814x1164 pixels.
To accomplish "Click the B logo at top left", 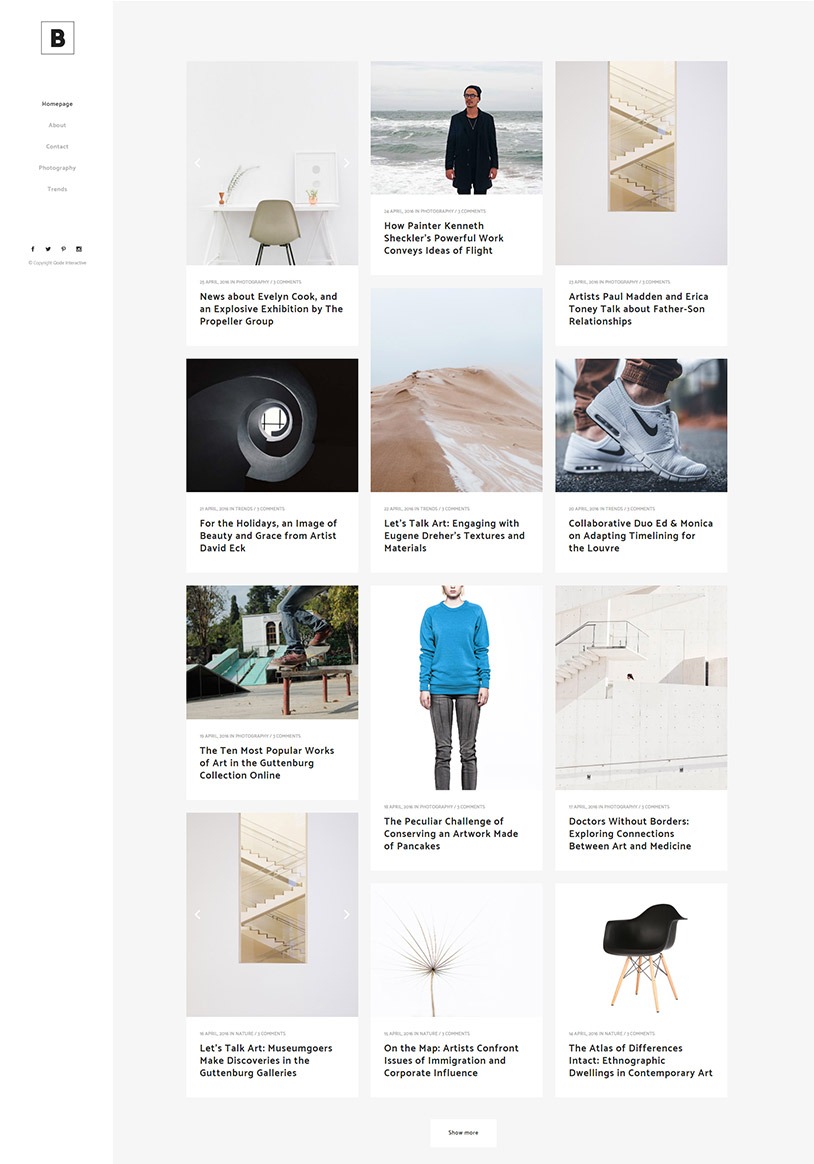I will click(x=58, y=38).
